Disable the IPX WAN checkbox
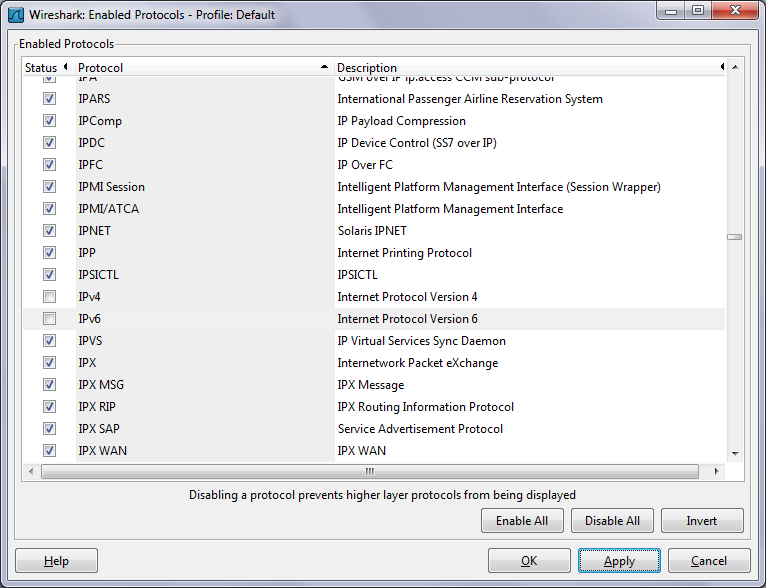This screenshot has width=766, height=588. point(49,450)
